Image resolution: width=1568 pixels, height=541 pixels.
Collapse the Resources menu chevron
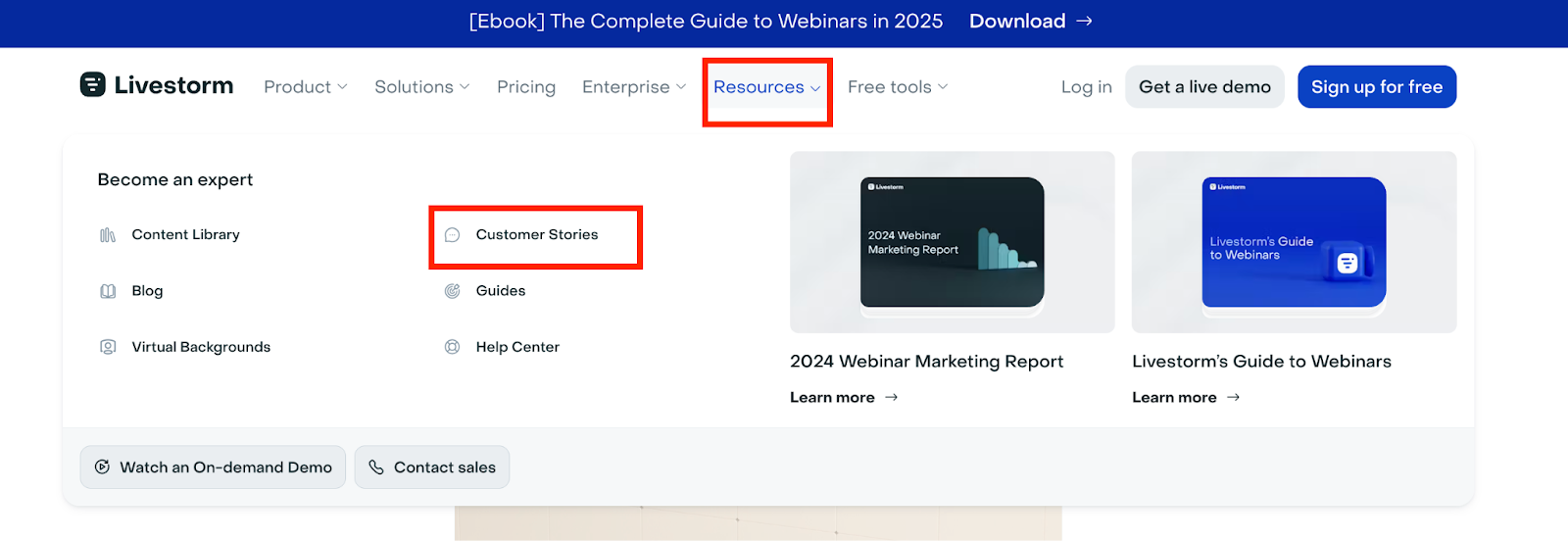coord(815,88)
